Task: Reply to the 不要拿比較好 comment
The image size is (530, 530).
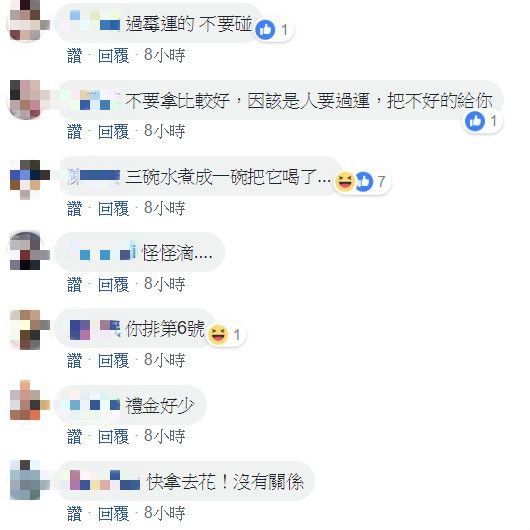Action: [x=113, y=131]
